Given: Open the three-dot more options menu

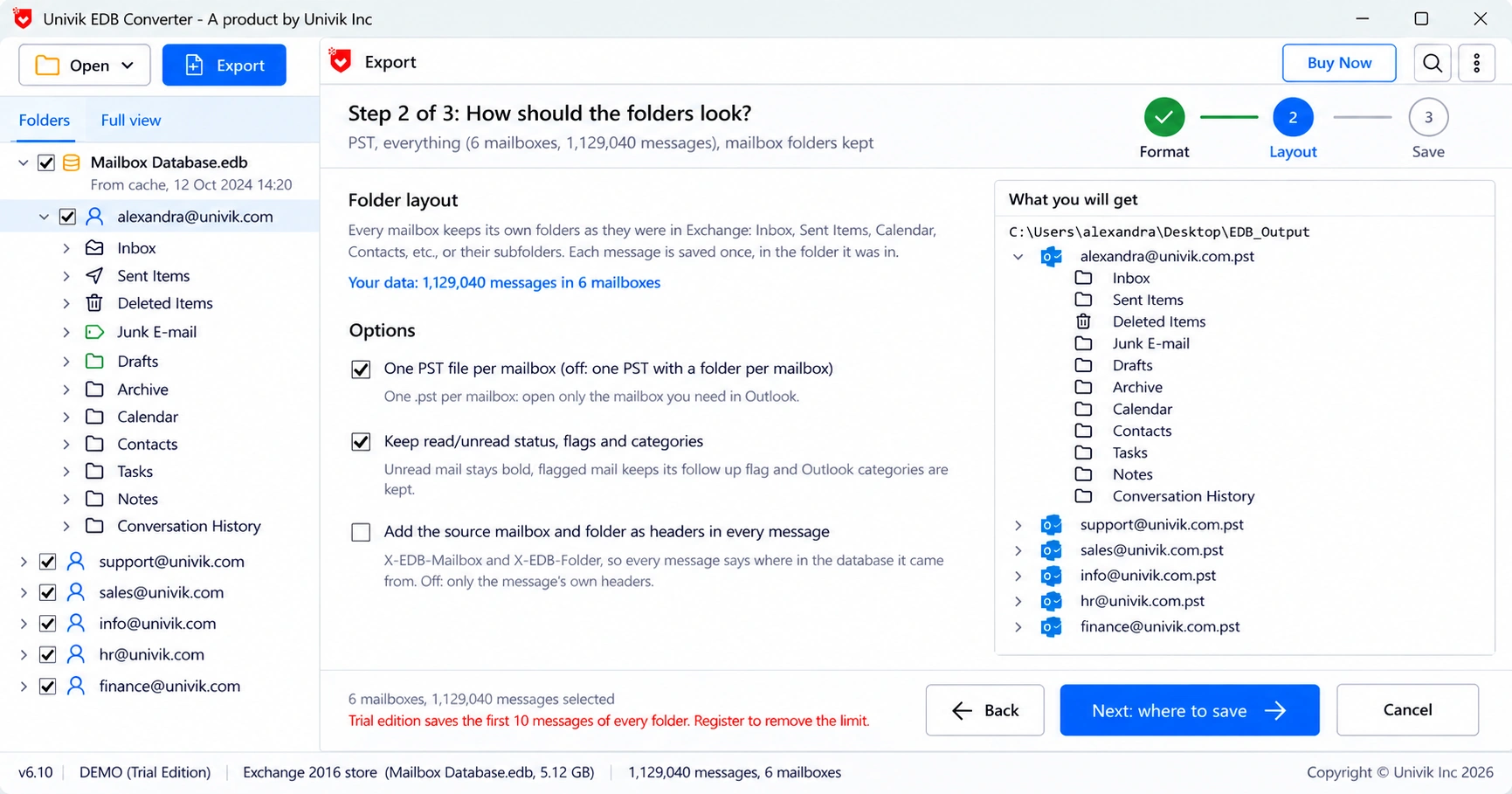Looking at the screenshot, I should 1477,63.
